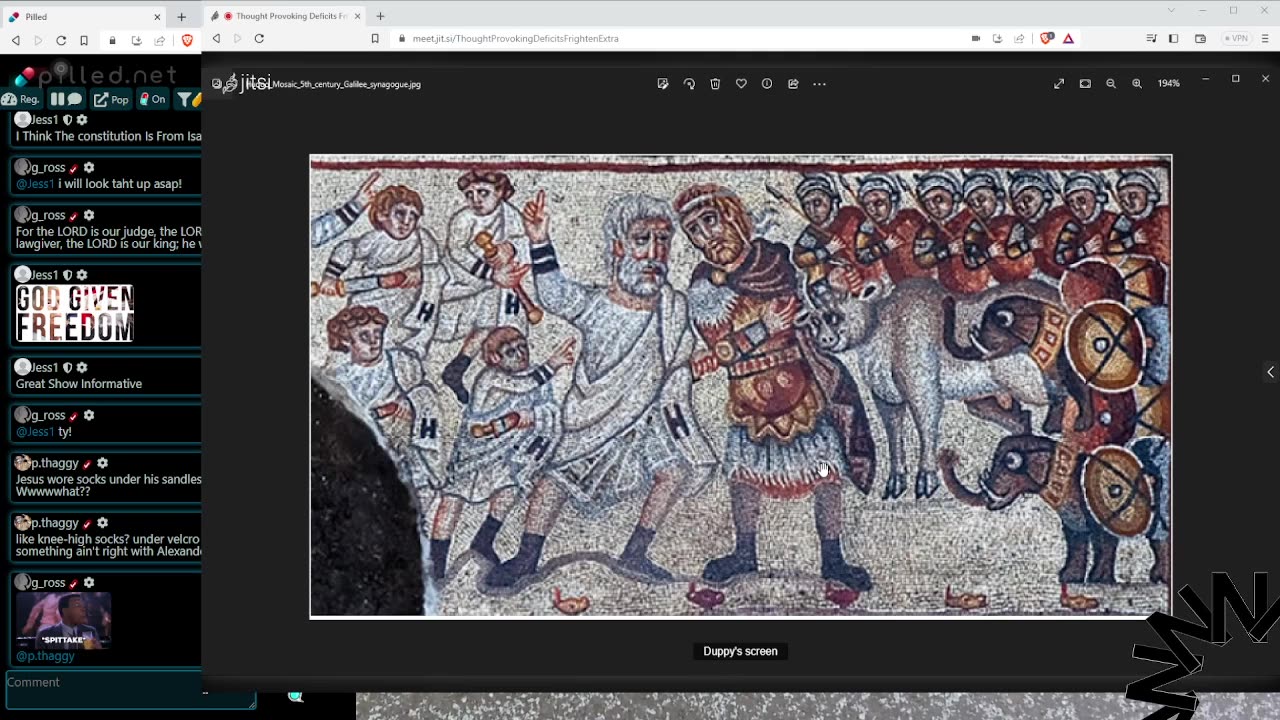The image size is (1280, 720).
Task: Open settings gear on g_ross's SPITTAKE gif message
Action: coord(89,583)
